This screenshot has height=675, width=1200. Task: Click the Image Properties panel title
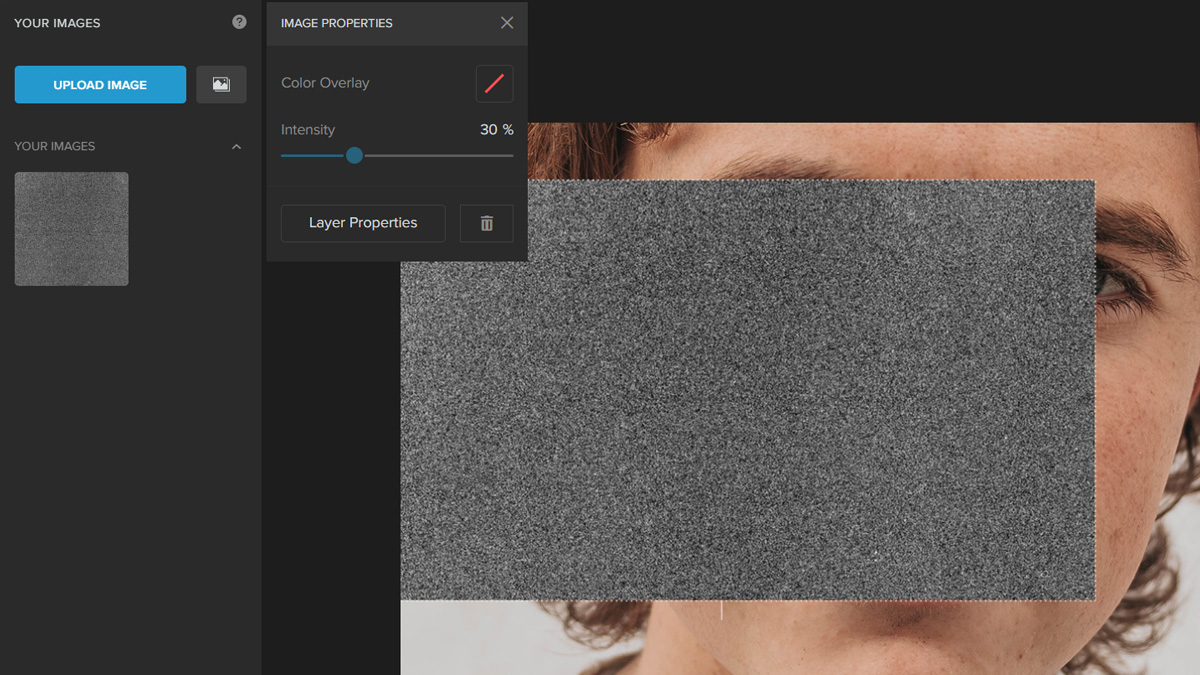[x=337, y=23]
